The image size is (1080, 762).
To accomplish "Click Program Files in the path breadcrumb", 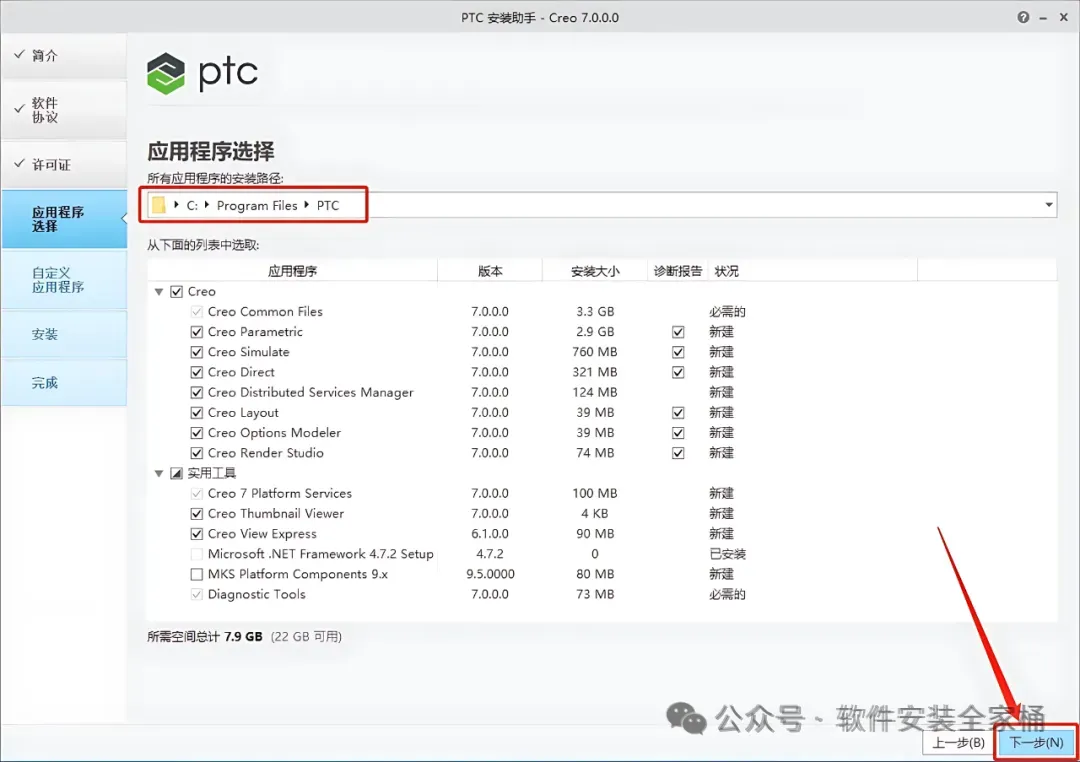I will (x=257, y=205).
